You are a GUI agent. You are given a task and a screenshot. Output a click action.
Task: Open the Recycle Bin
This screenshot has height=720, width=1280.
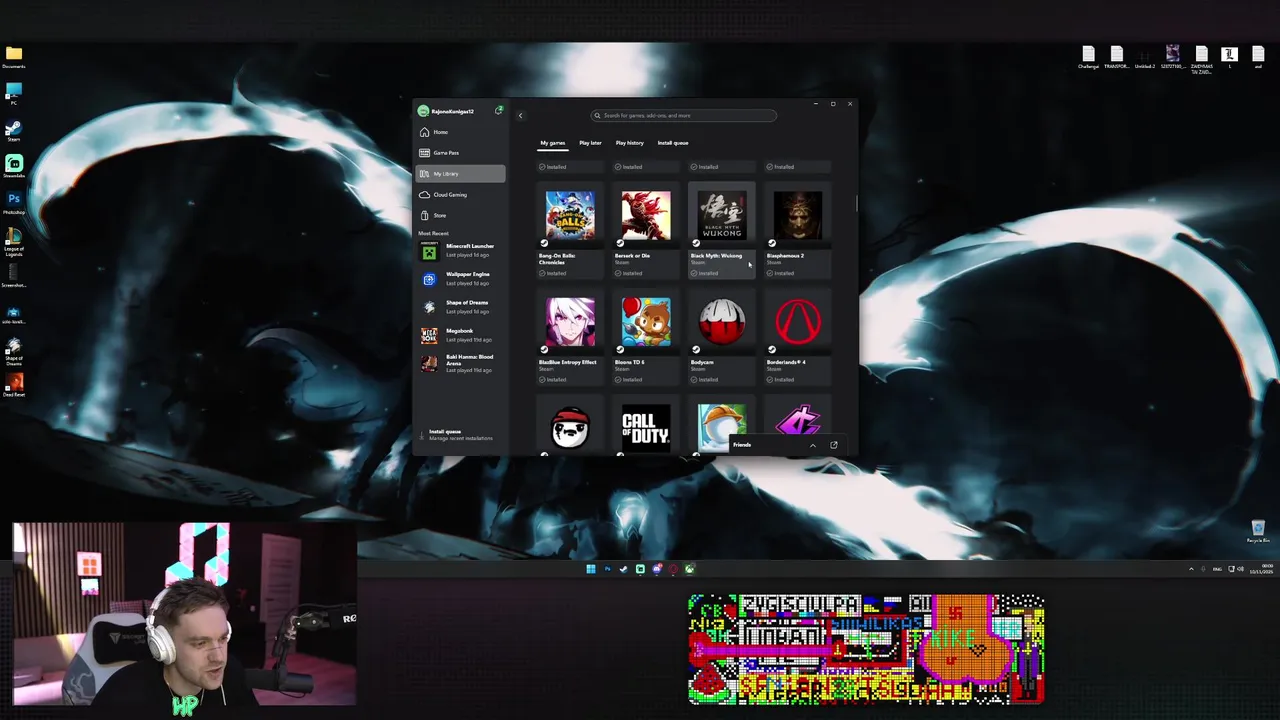(x=1258, y=531)
